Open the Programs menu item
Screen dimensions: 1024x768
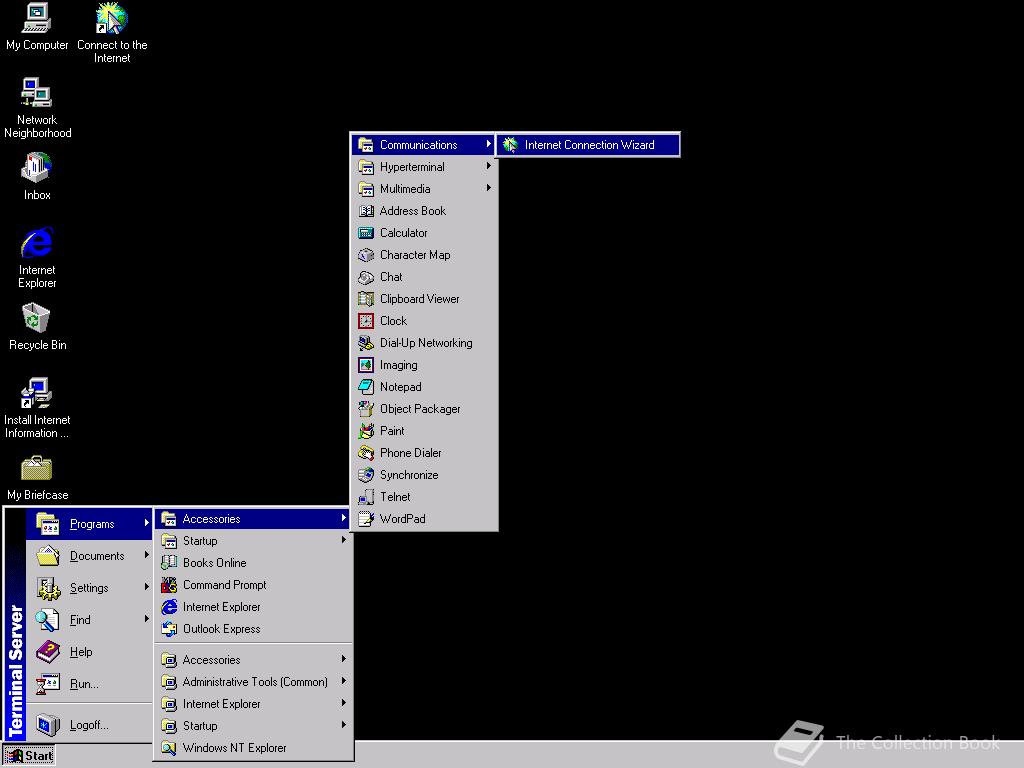pos(89,524)
